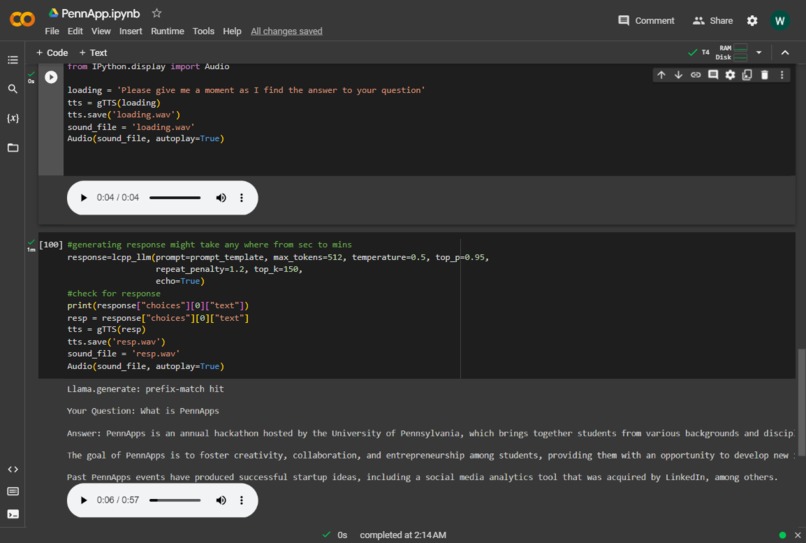Close the bottom status bar
The image size is (806, 543).
pos(798,535)
